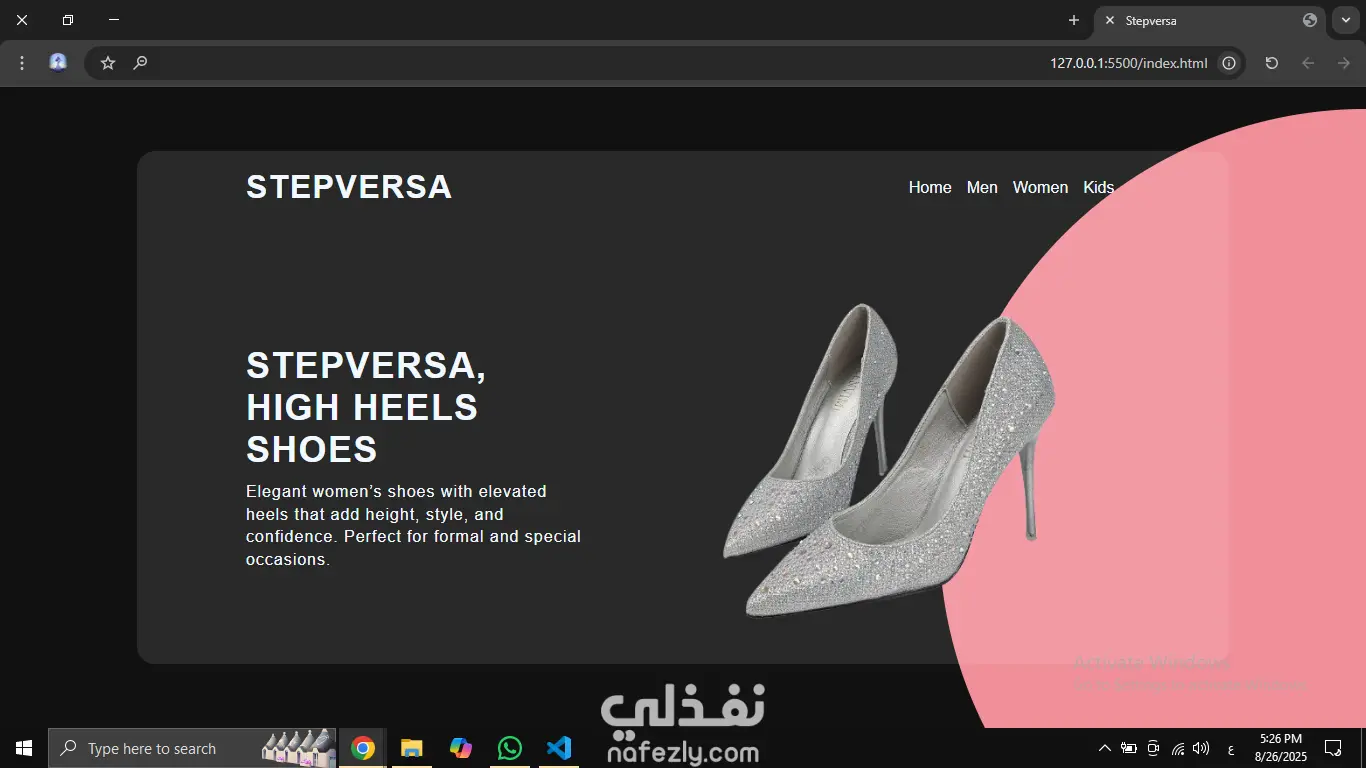1366x768 pixels.
Task: Show hidden system tray icons
Action: click(1104, 748)
